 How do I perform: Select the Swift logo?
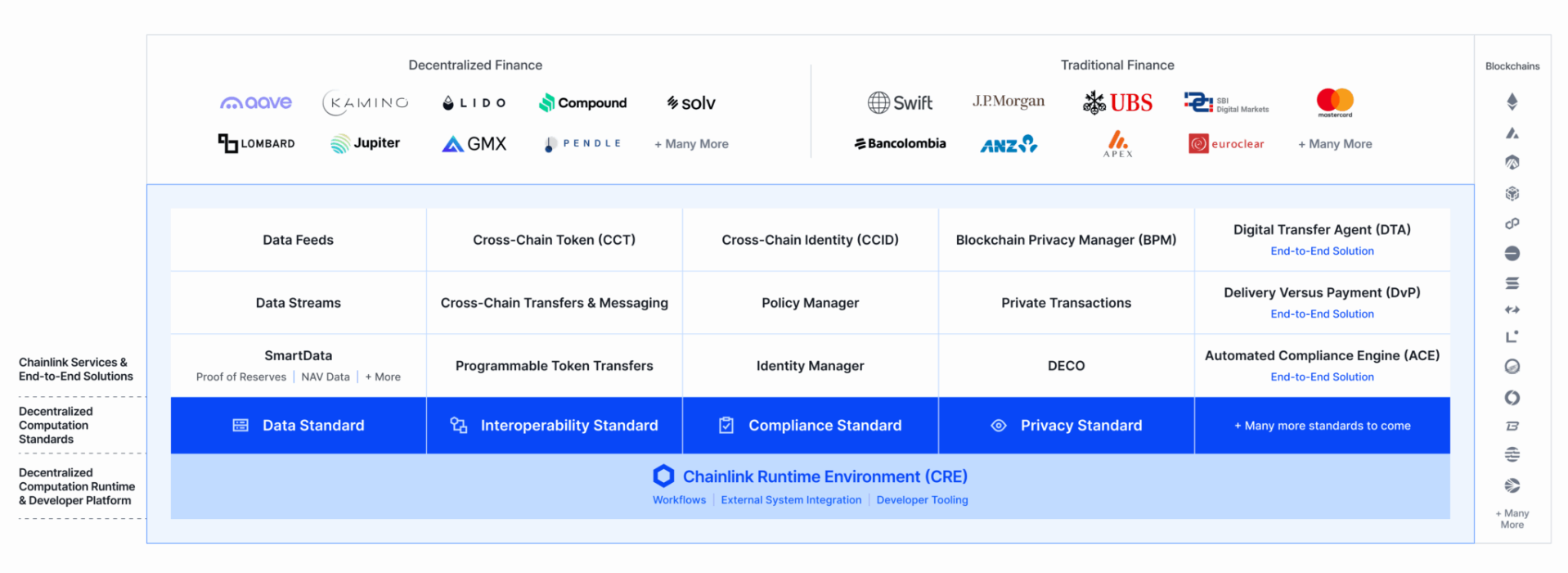(x=900, y=102)
